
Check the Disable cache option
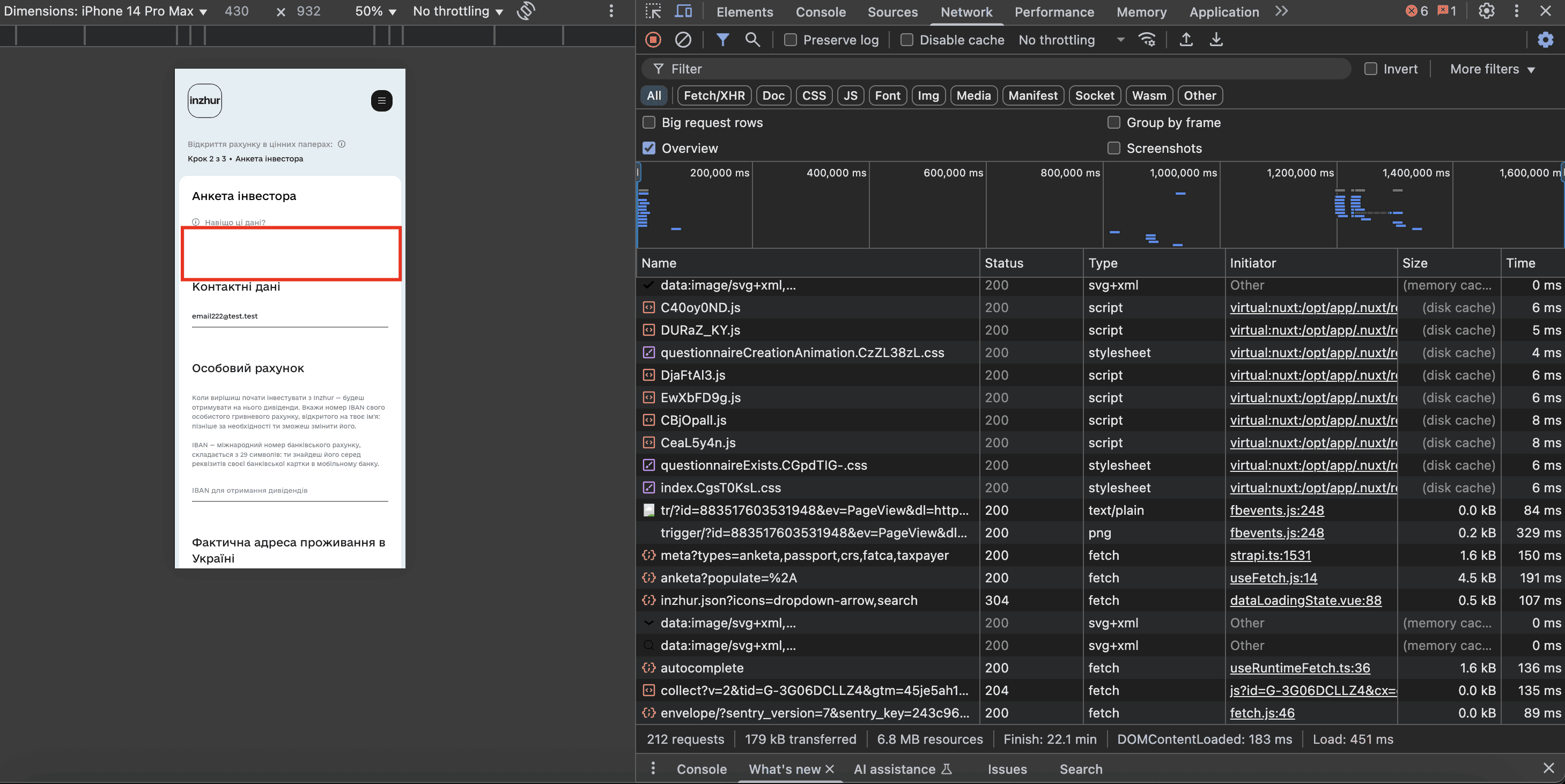(906, 40)
